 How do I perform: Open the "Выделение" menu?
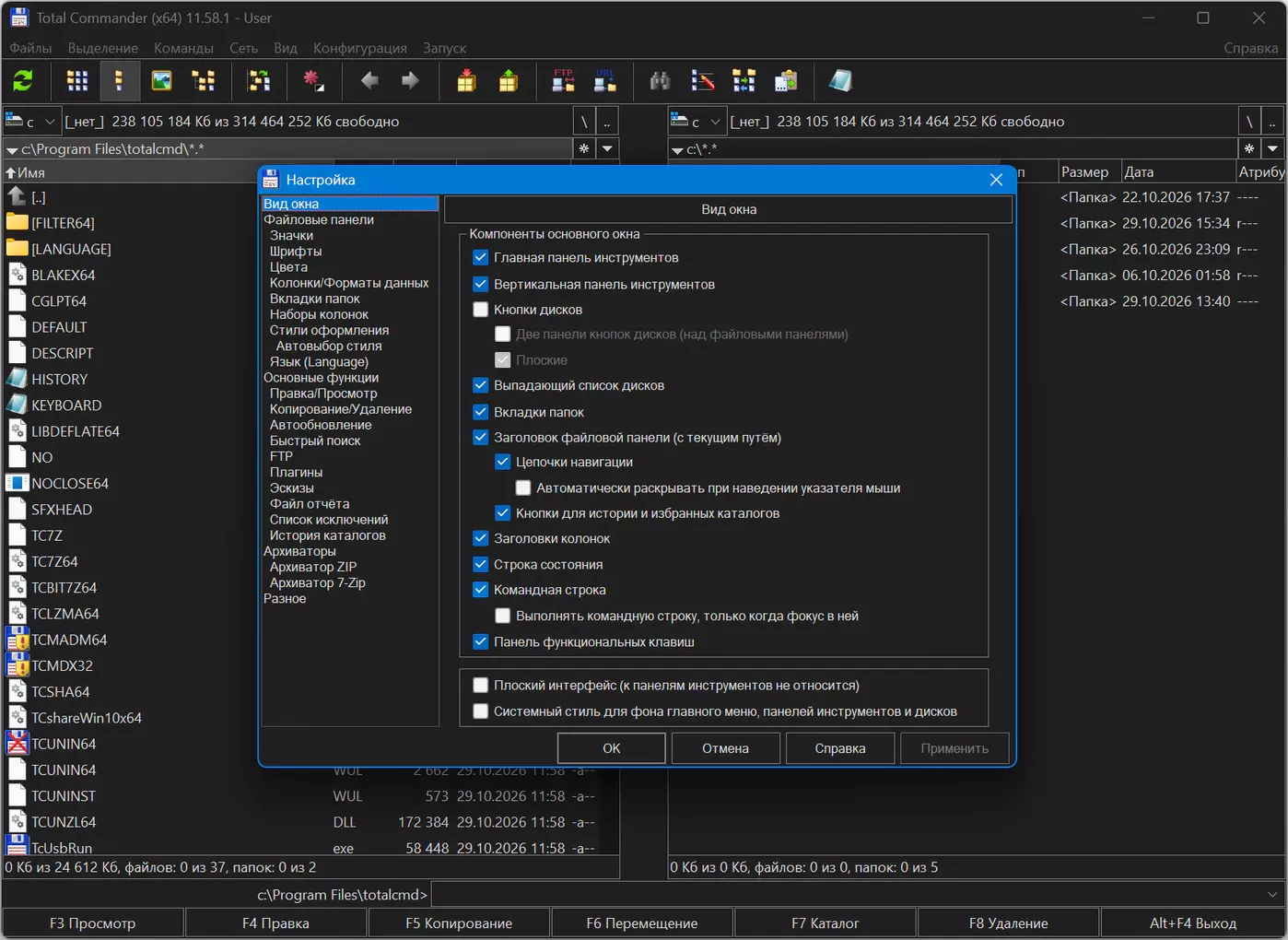(x=103, y=48)
